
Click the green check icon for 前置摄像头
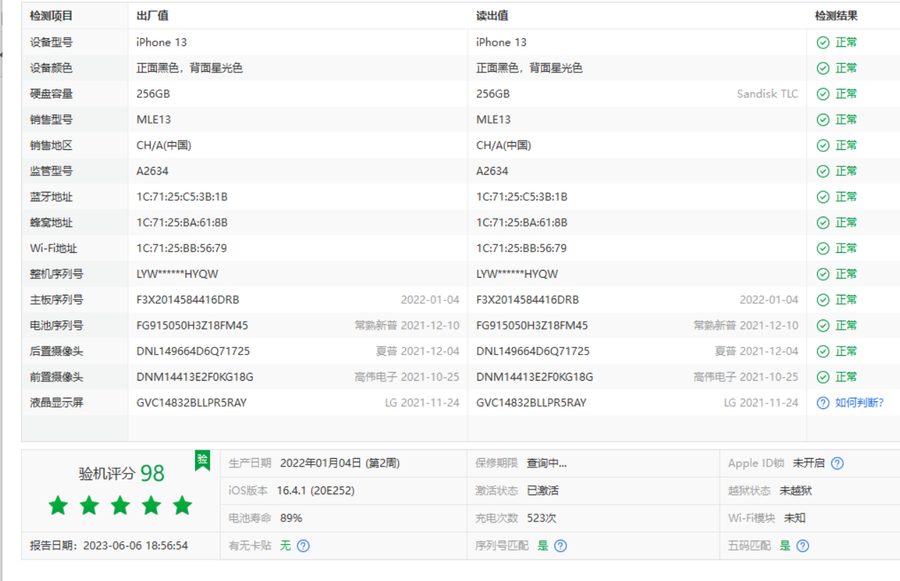823,377
